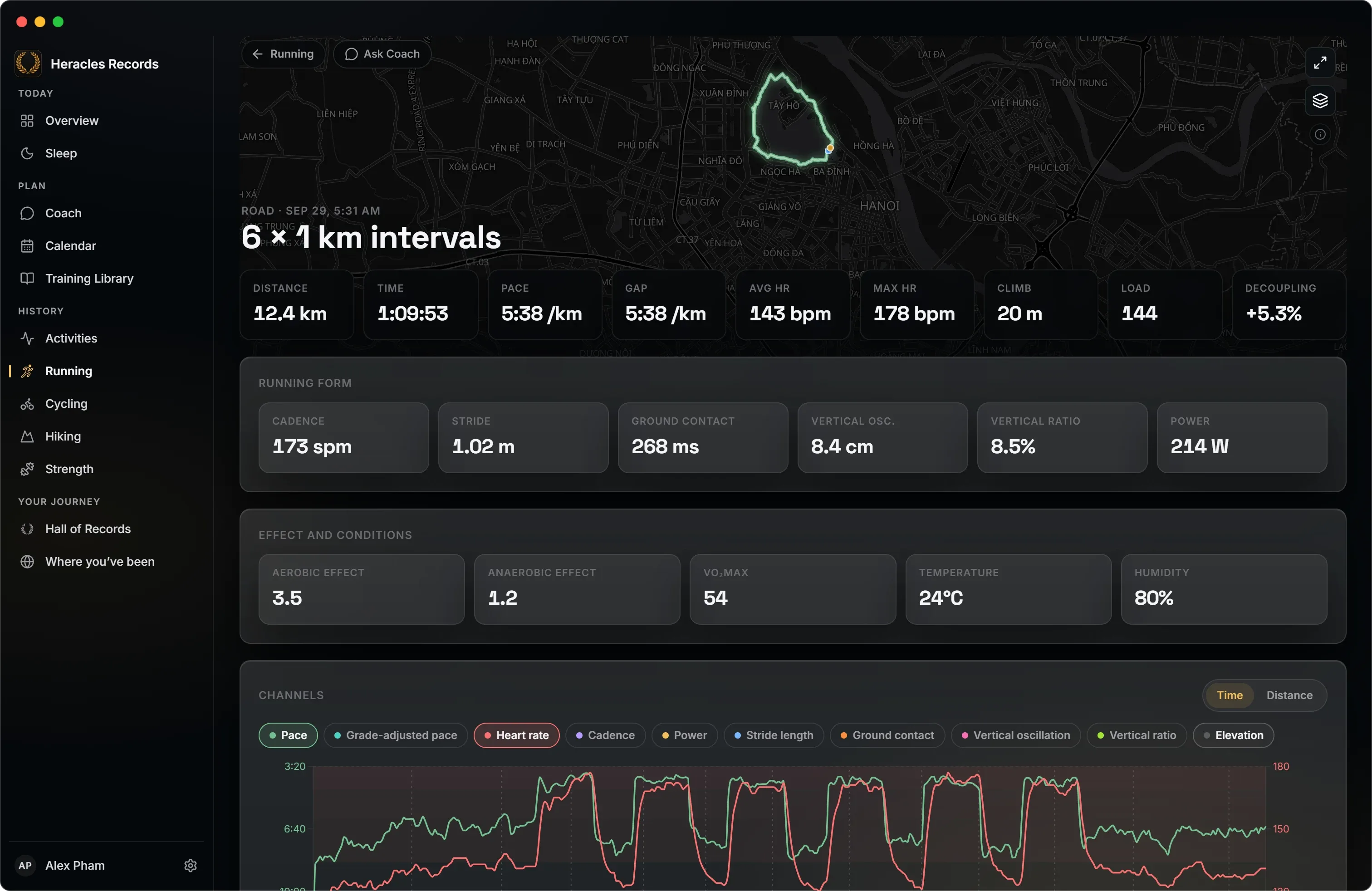Open settings gear next to Alex Pham
This screenshot has width=1372, height=891.
[191, 866]
